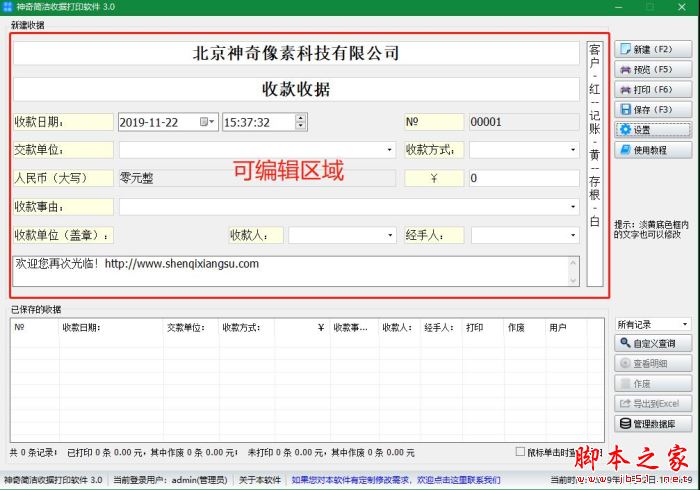Click the 打印 (F6) button
Image resolution: width=700 pixels, height=490 pixels.
[x=653, y=89]
